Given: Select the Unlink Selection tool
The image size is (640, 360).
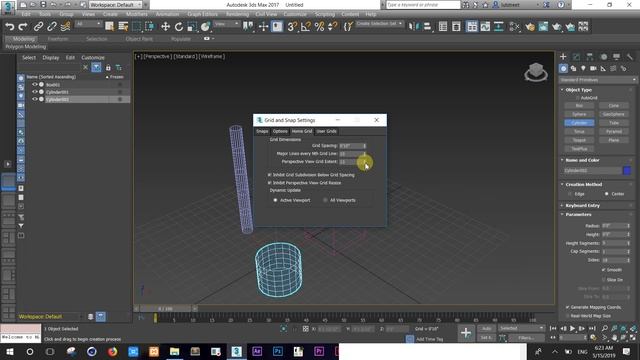Looking at the screenshot, I should [52, 27].
